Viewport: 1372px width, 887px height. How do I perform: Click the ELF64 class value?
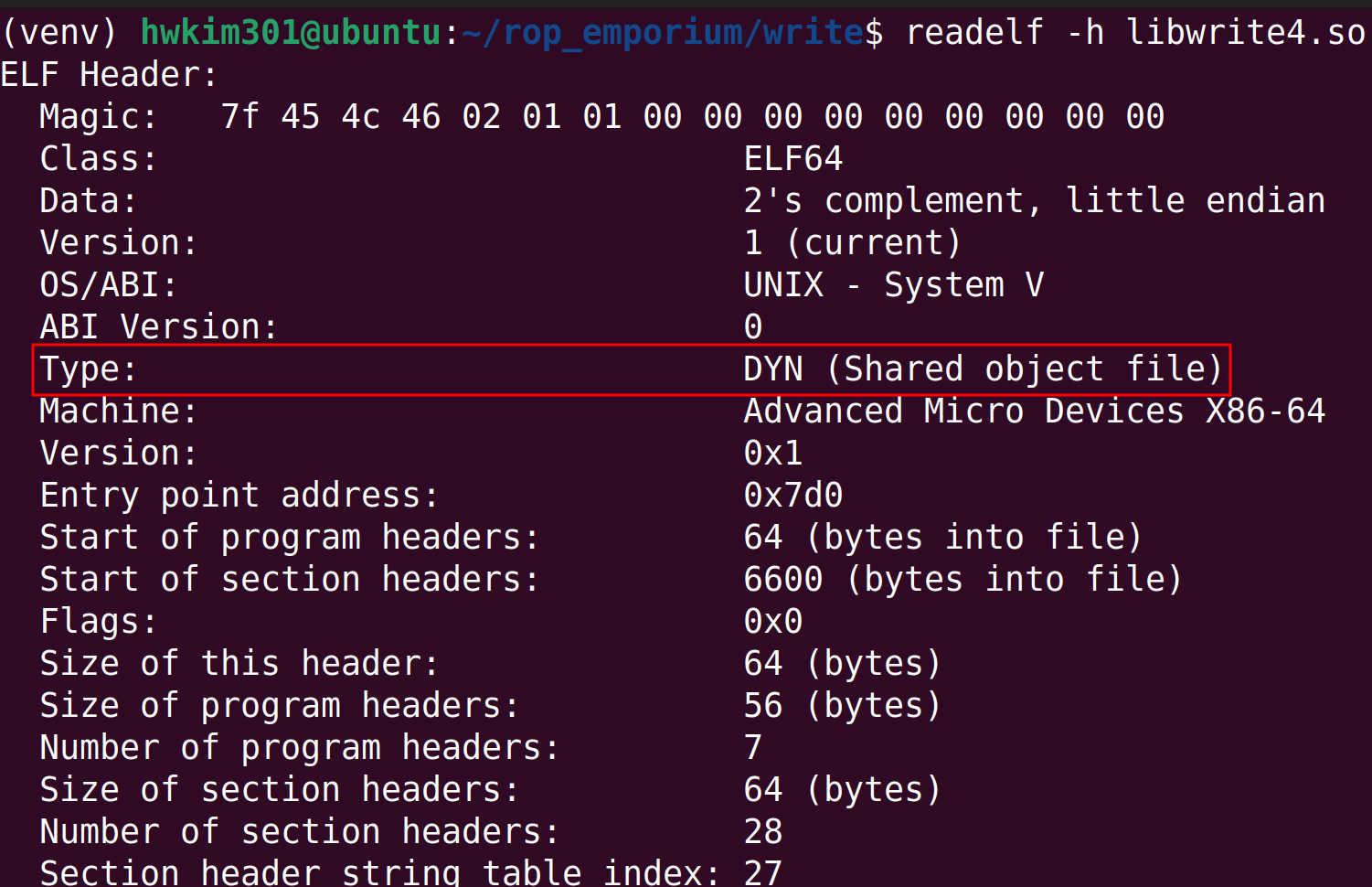click(x=792, y=159)
